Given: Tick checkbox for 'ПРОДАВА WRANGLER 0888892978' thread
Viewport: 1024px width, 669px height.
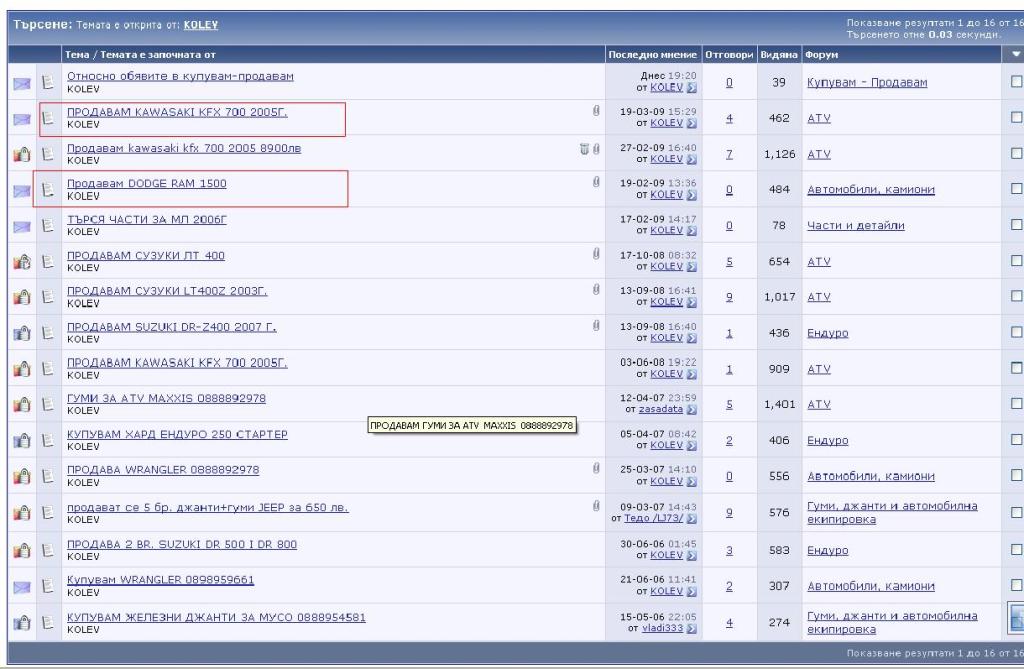Looking at the screenshot, I should click(x=1017, y=475).
